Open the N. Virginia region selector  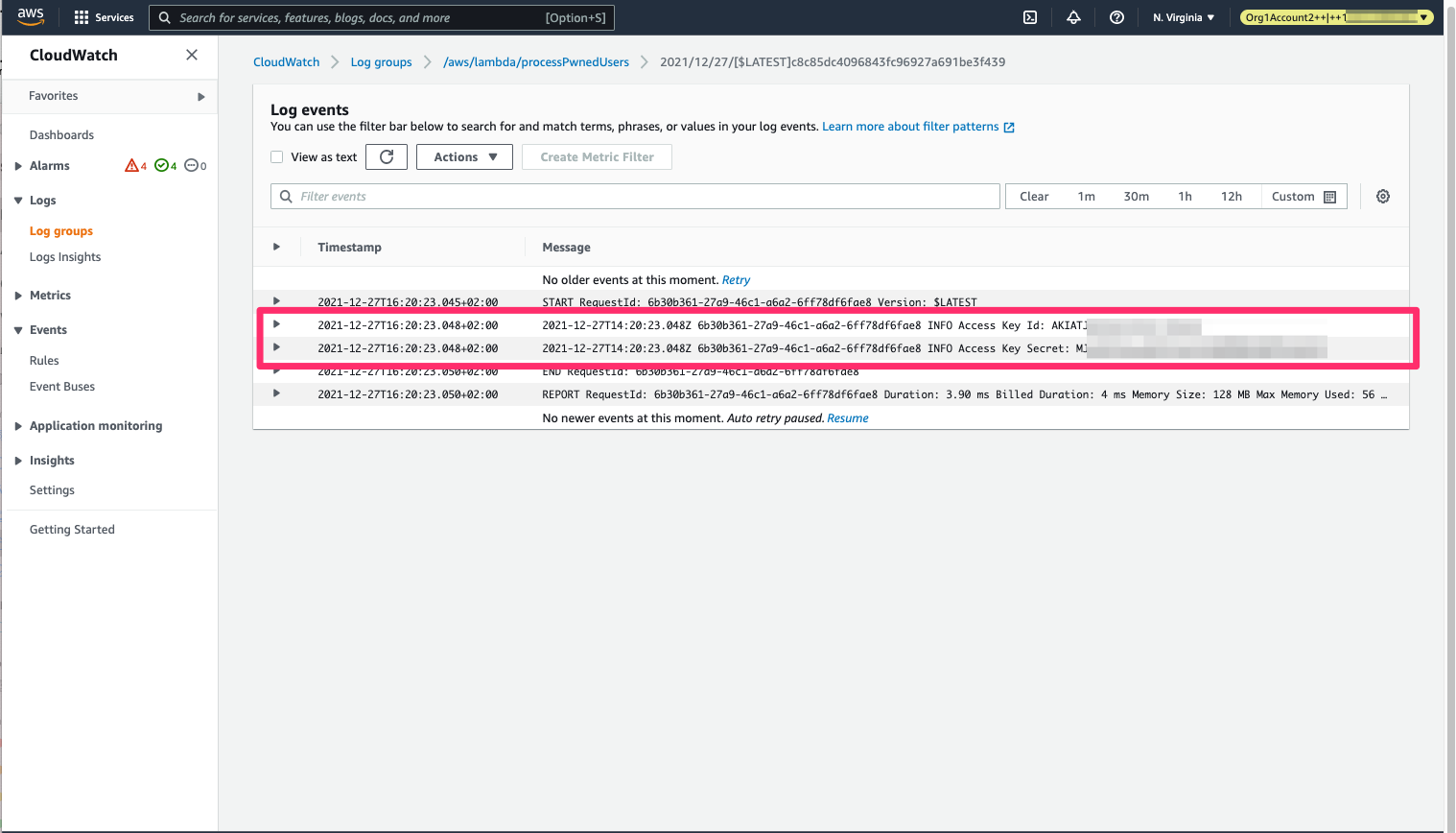coord(1184,17)
